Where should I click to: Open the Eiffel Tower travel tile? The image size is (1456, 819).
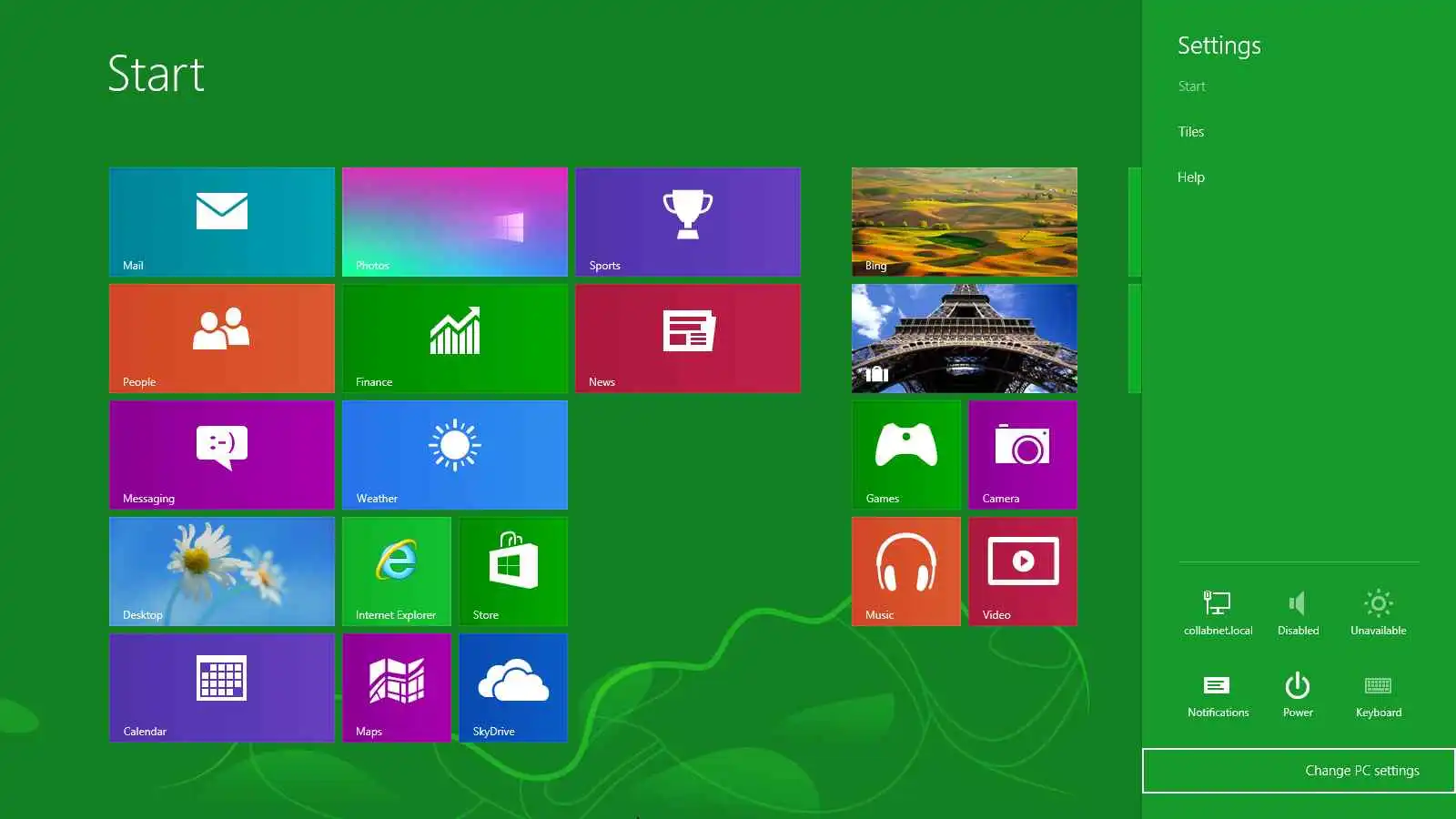965,339
